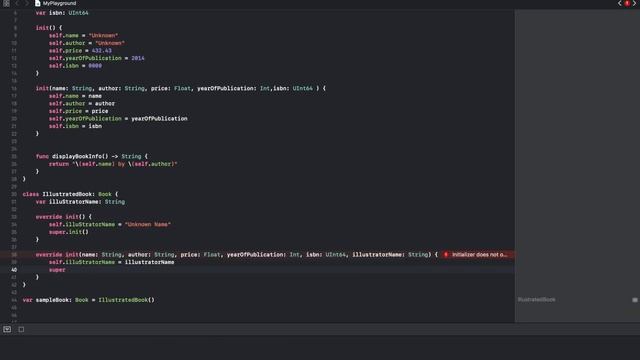Click line number 40 in the gutter
640x360 pixels.
point(14,270)
